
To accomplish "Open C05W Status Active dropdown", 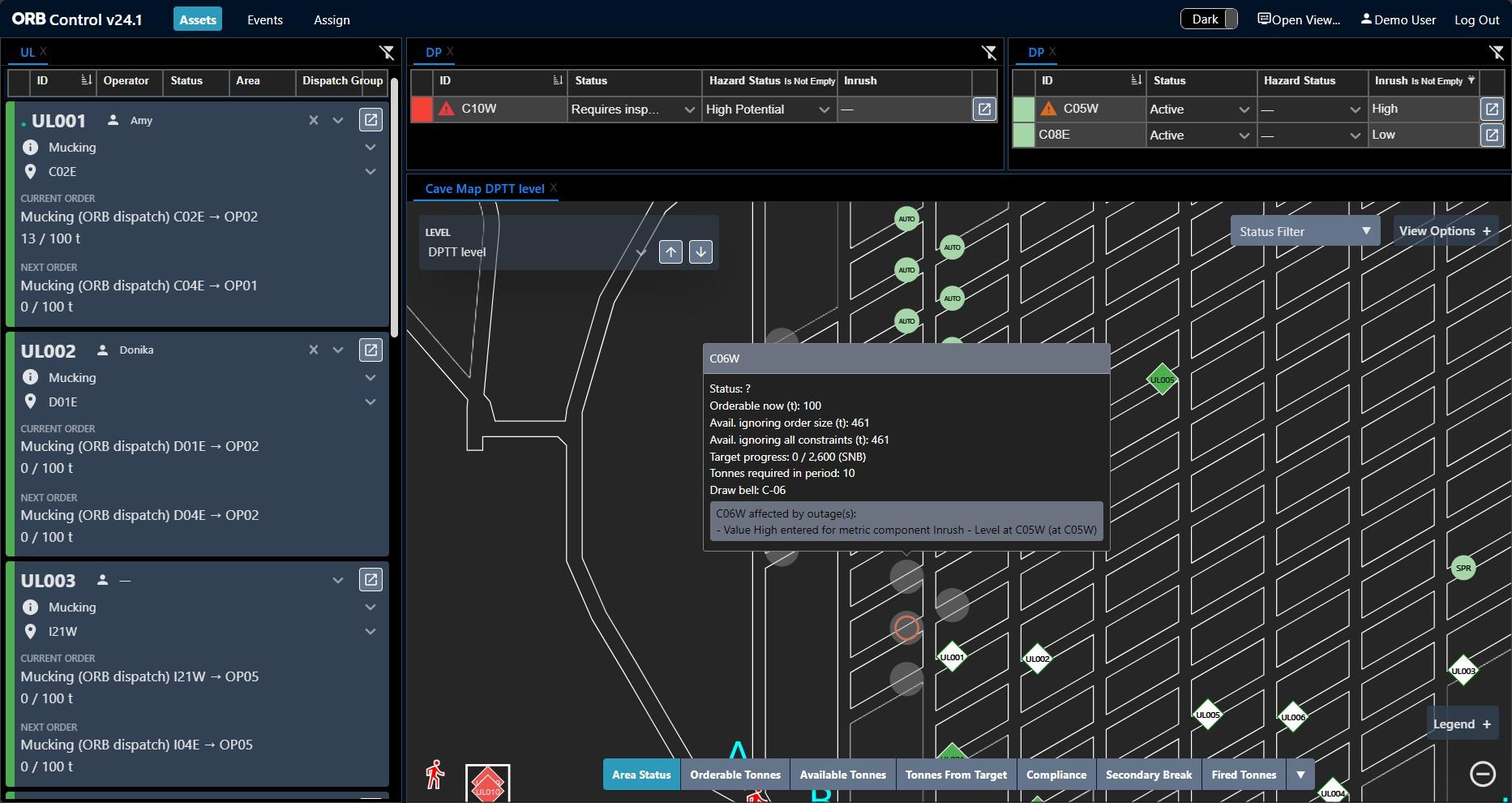I will (1200, 109).
